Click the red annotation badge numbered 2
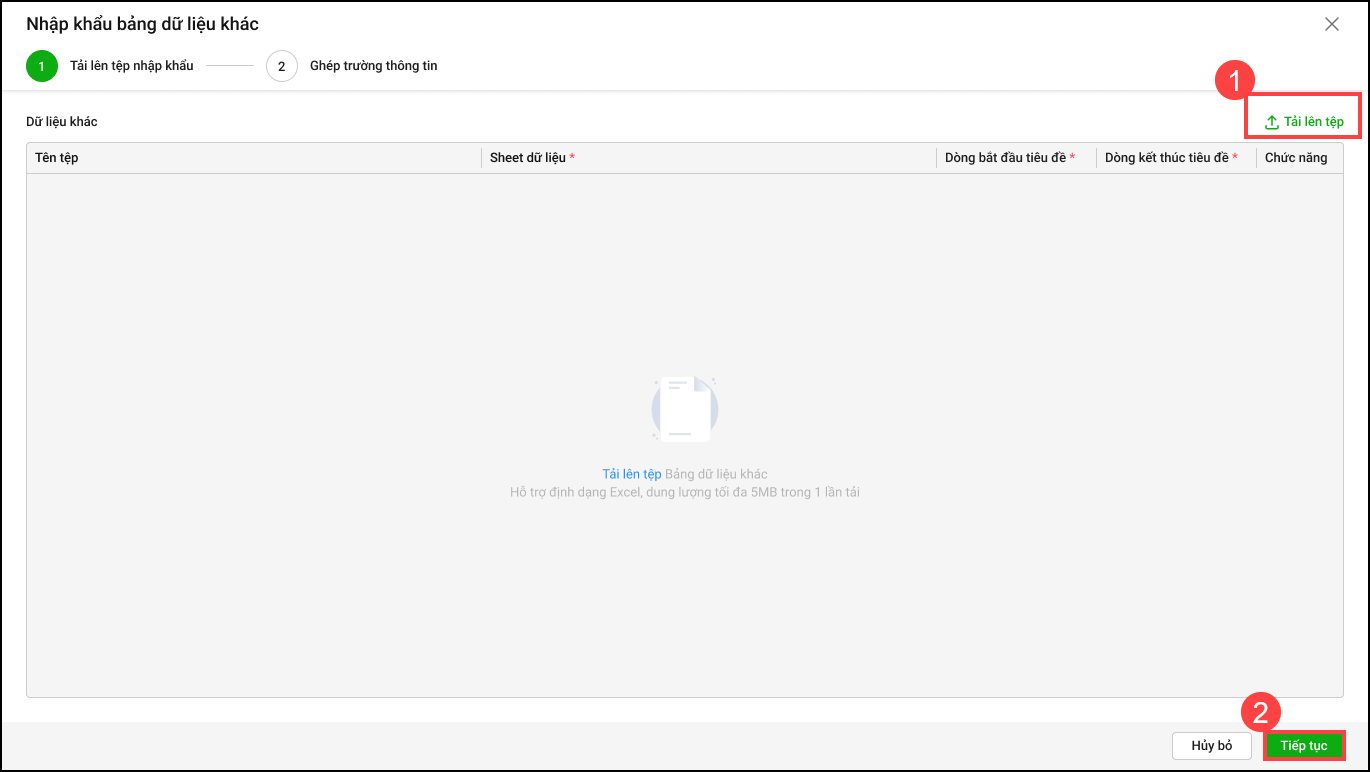The height and width of the screenshot is (772, 1370). pyautogui.click(x=1260, y=712)
